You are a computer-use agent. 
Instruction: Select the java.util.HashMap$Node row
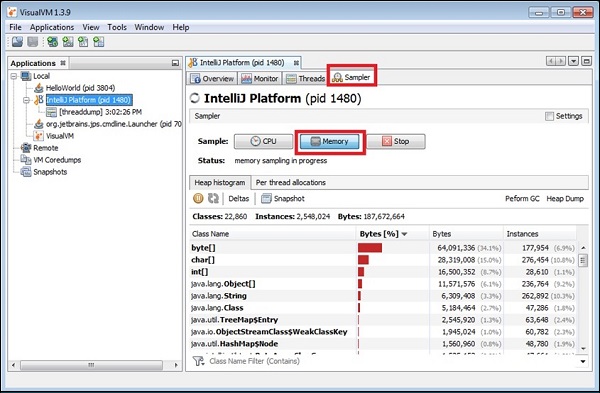point(383,344)
